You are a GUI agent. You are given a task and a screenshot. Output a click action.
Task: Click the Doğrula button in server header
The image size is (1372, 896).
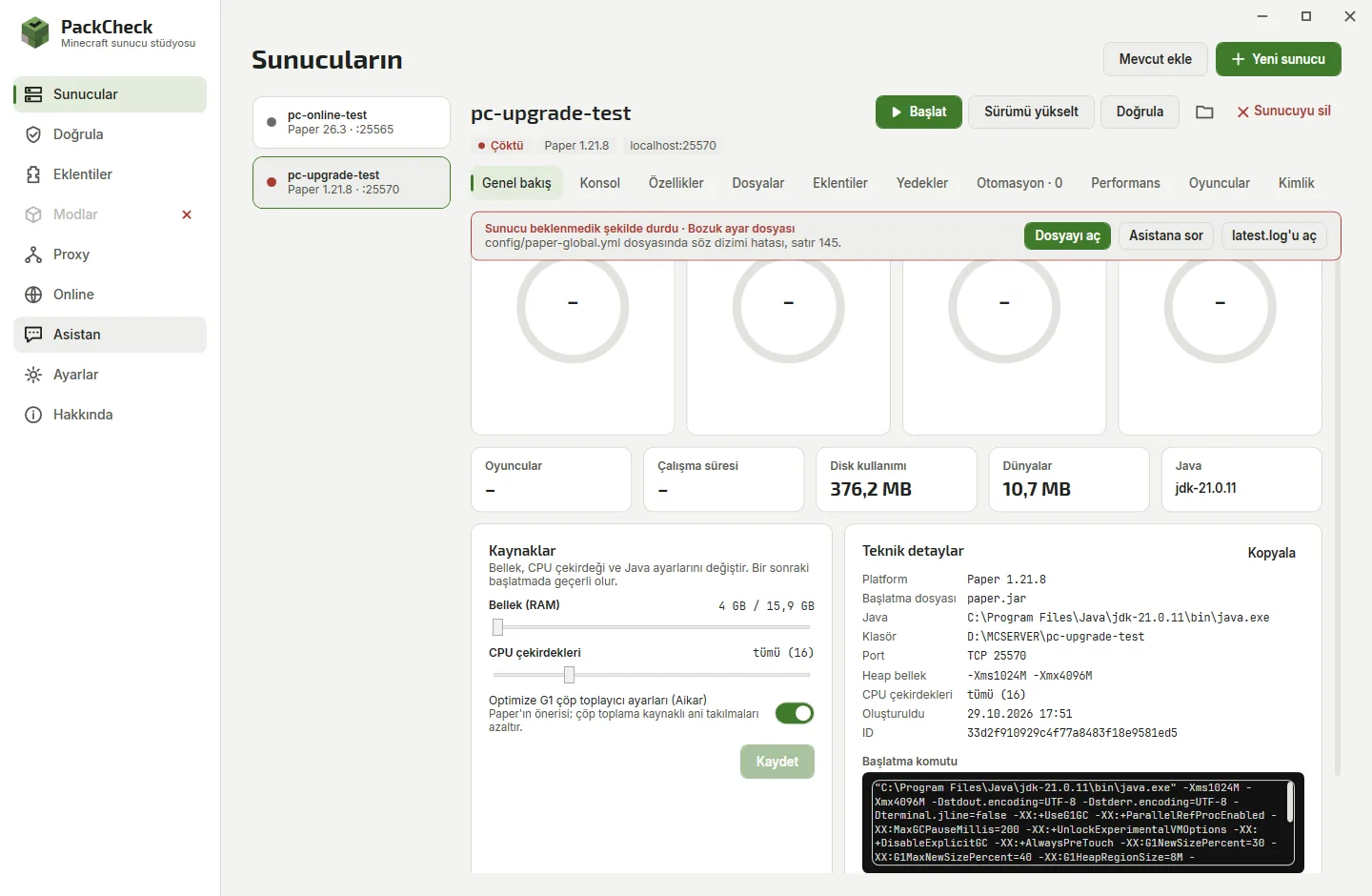click(x=1140, y=112)
